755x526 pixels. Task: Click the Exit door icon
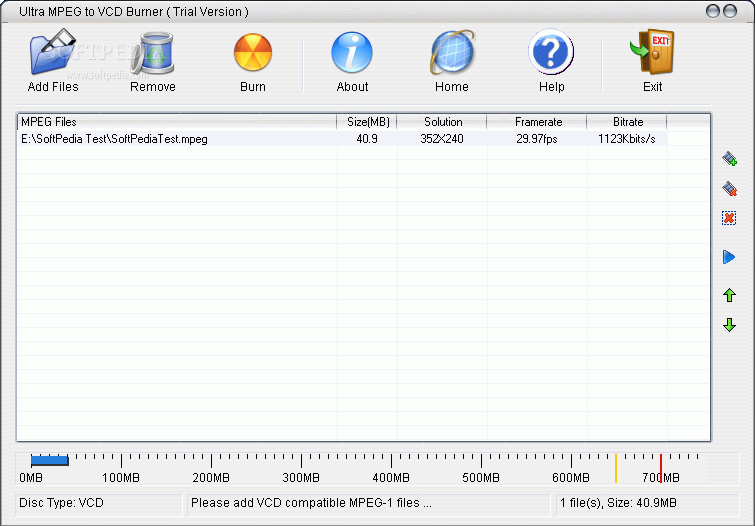(652, 52)
